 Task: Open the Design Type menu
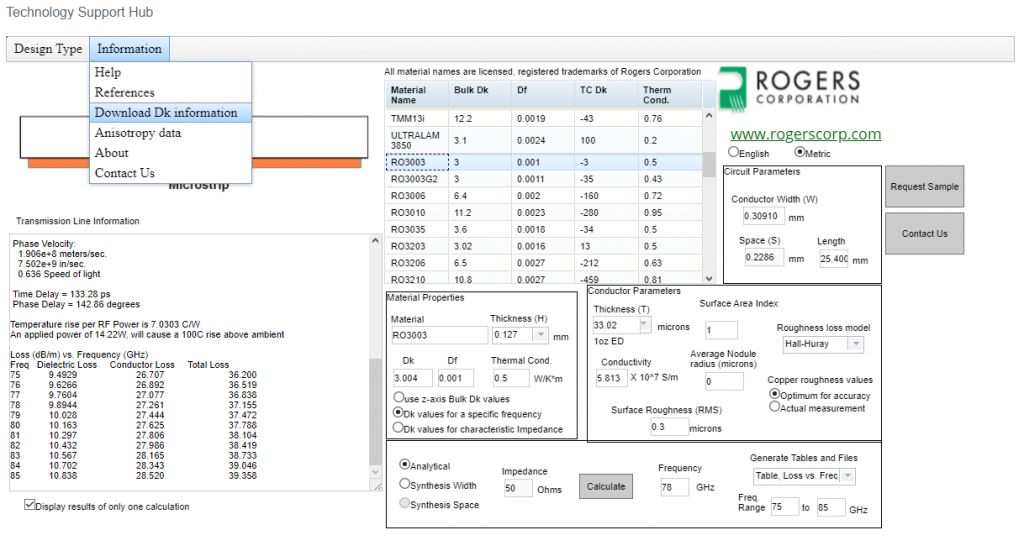tap(48, 49)
